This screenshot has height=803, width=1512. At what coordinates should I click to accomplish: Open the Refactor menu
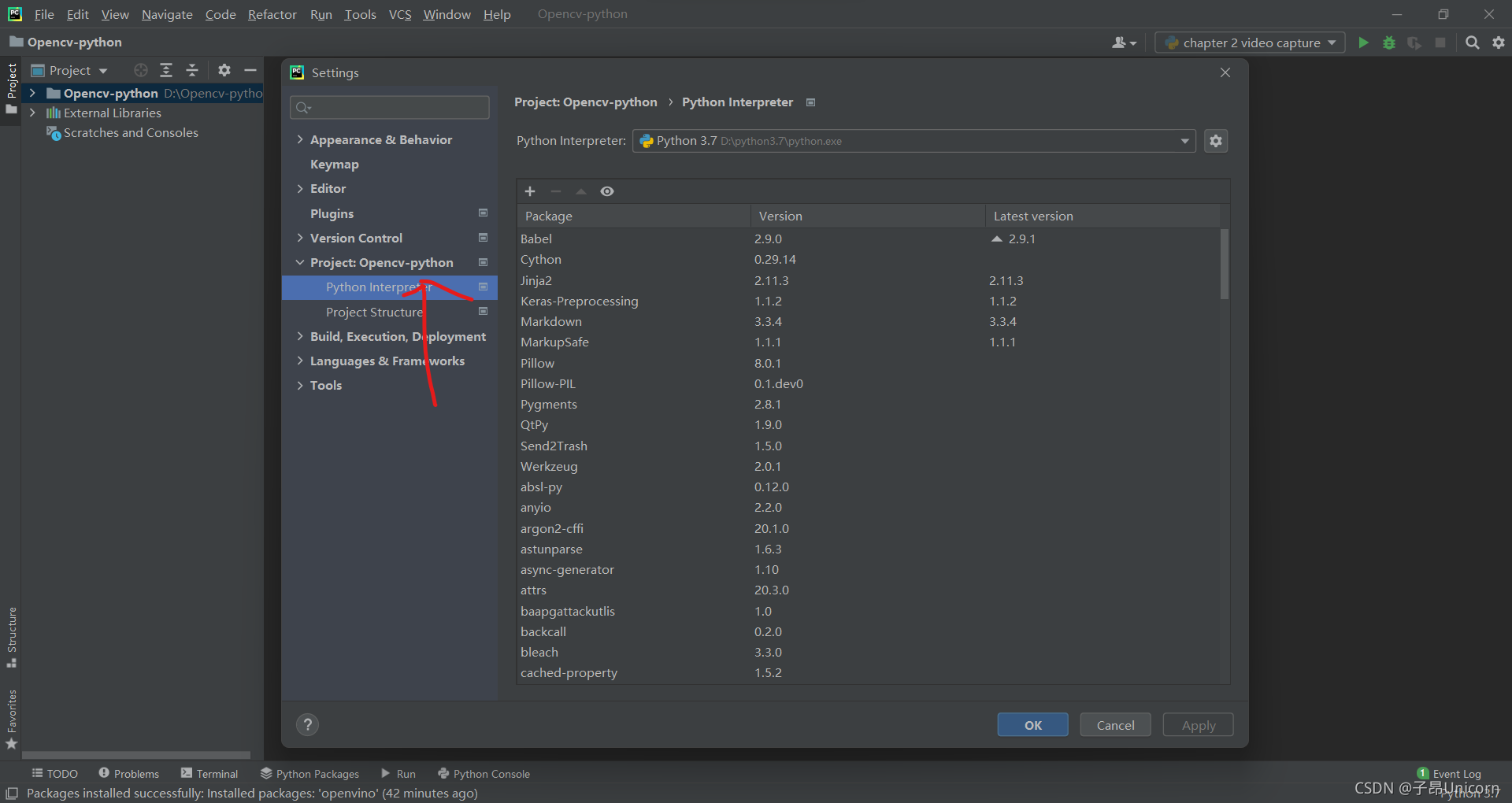pyautogui.click(x=272, y=14)
